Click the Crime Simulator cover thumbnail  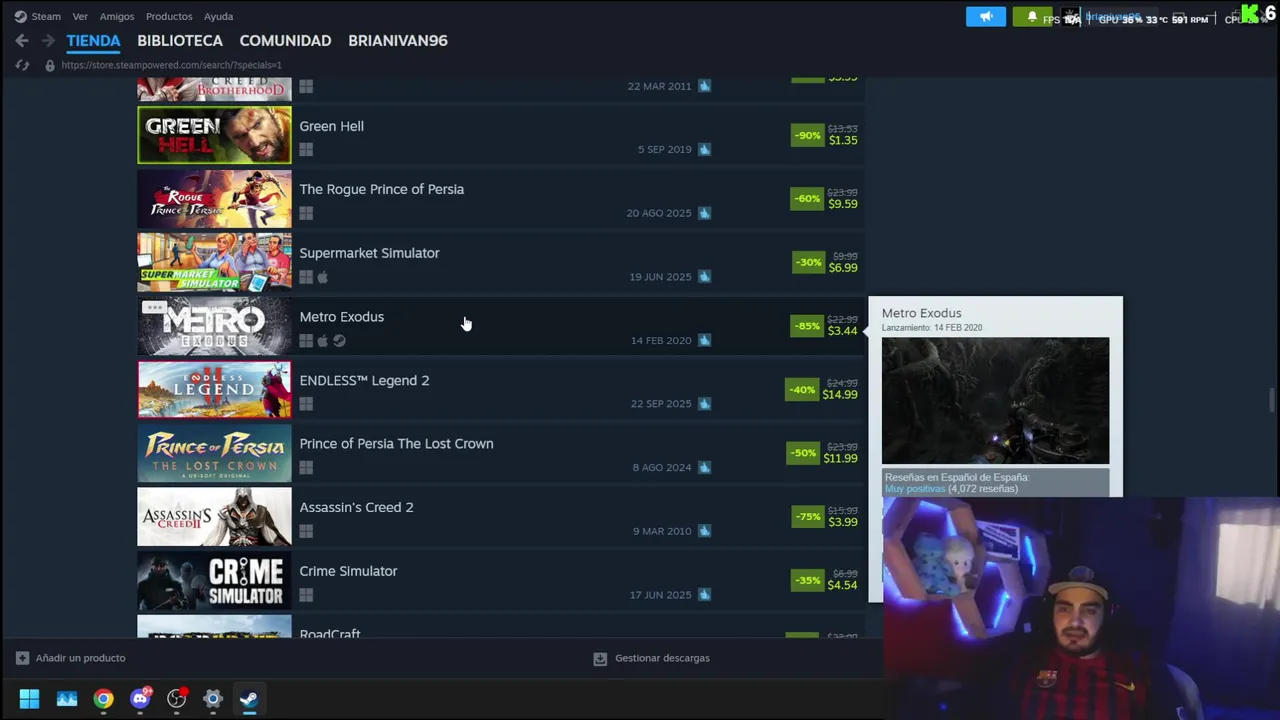coord(214,580)
